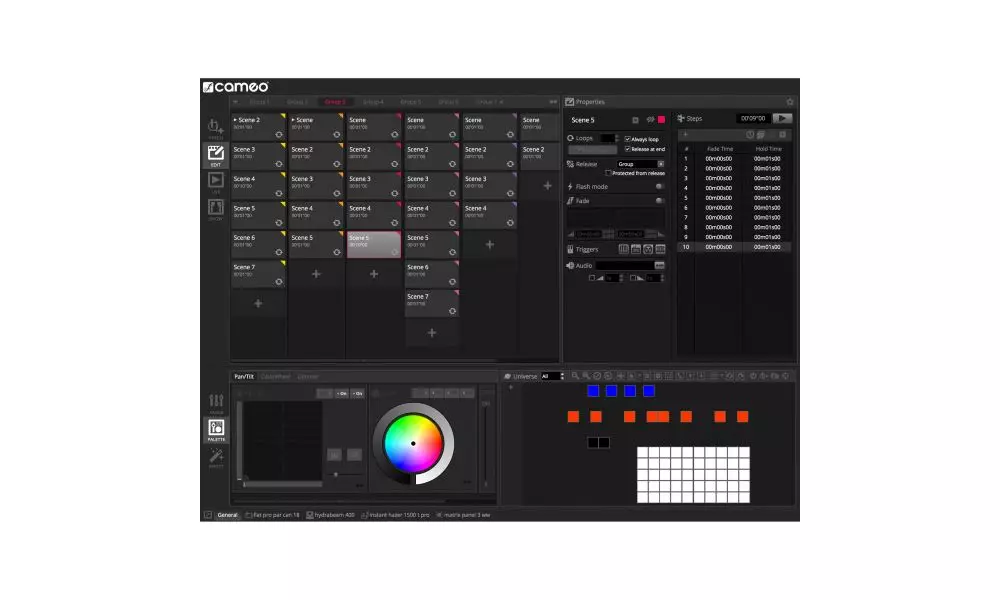Image resolution: width=1000 pixels, height=600 pixels.
Task: Select flat pro par can 18 tab
Action: pos(272,515)
